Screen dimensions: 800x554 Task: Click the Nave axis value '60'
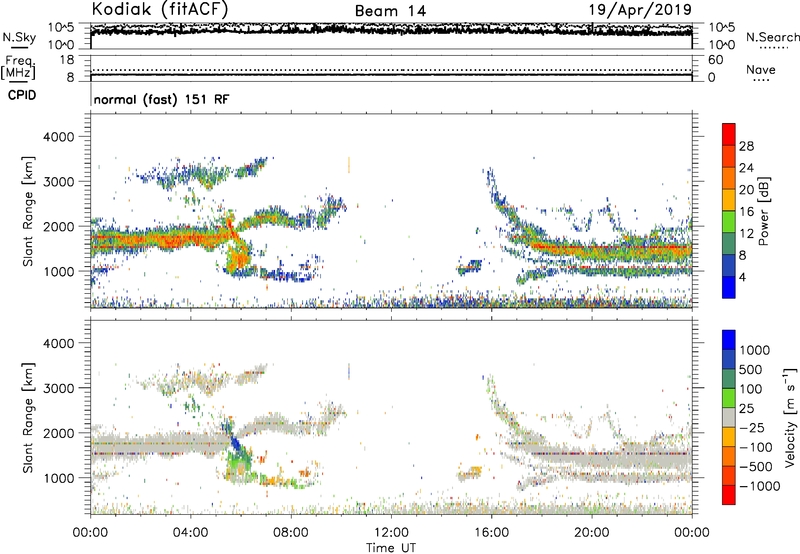tap(715, 60)
